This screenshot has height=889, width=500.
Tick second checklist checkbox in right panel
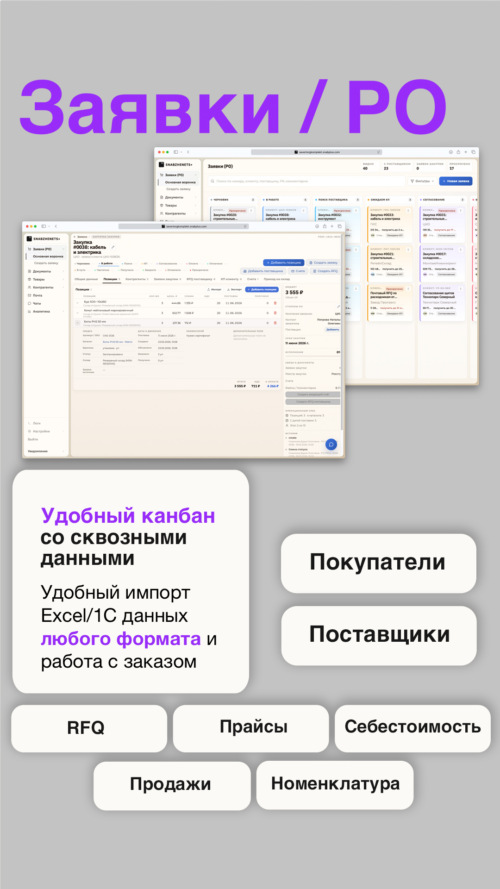pyautogui.click(x=287, y=421)
